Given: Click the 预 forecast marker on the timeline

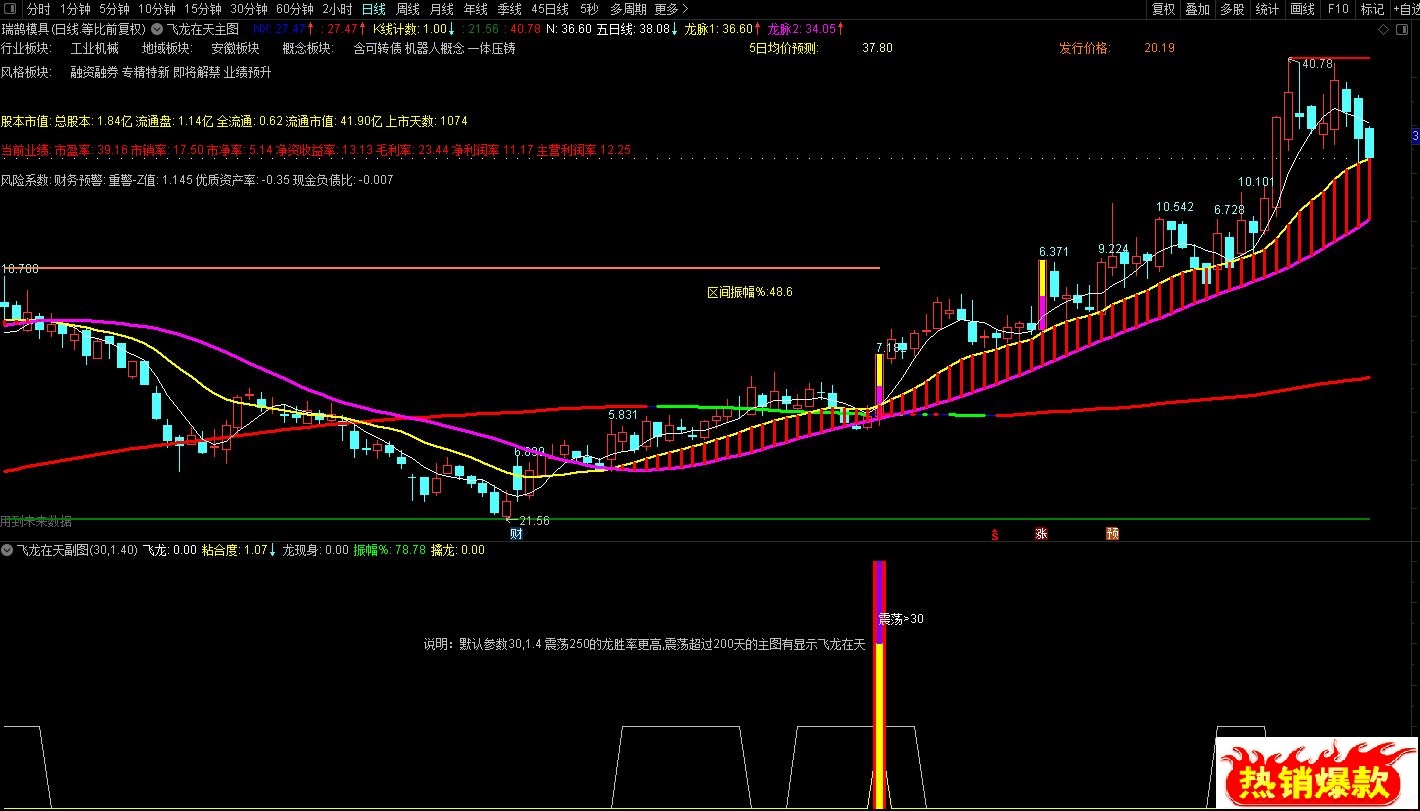Looking at the screenshot, I should tap(1112, 534).
